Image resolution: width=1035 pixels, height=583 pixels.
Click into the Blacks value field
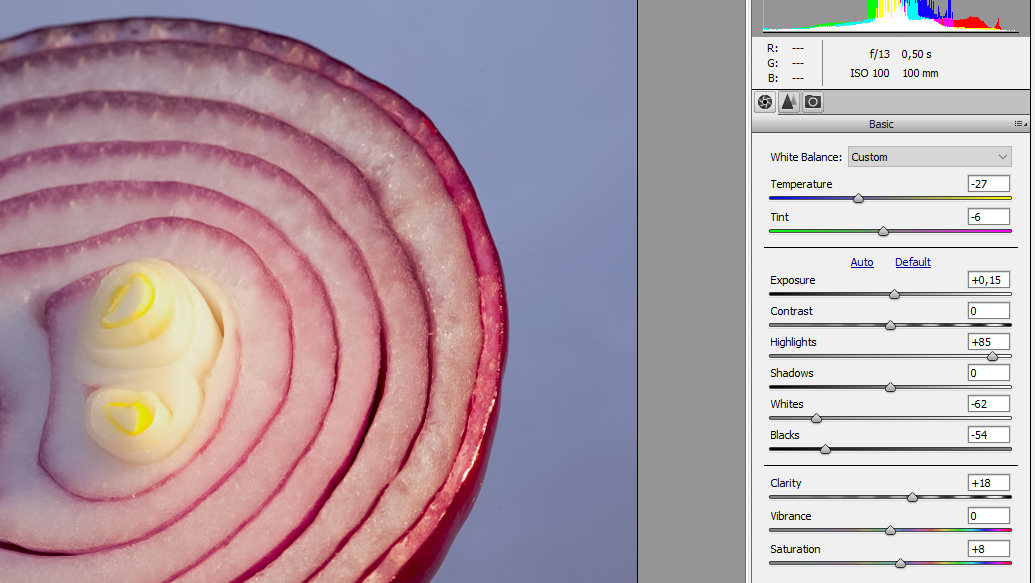(x=989, y=435)
